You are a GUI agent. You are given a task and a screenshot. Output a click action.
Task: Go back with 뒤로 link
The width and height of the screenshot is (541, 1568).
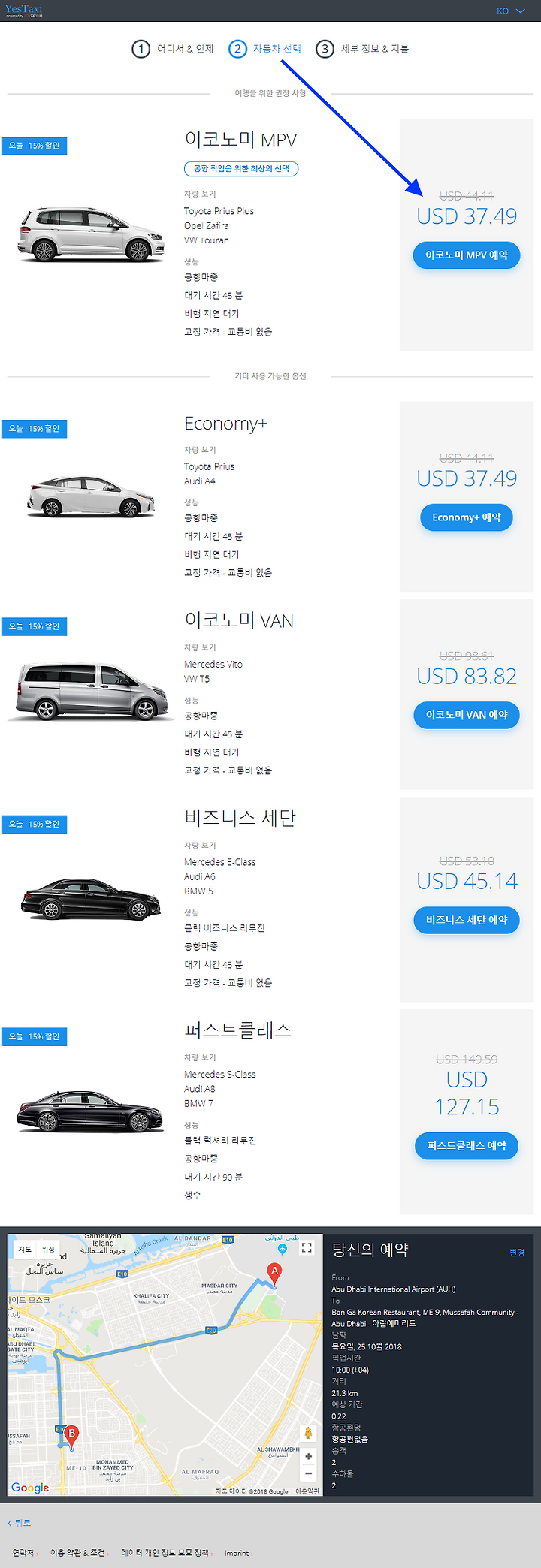[x=20, y=1523]
